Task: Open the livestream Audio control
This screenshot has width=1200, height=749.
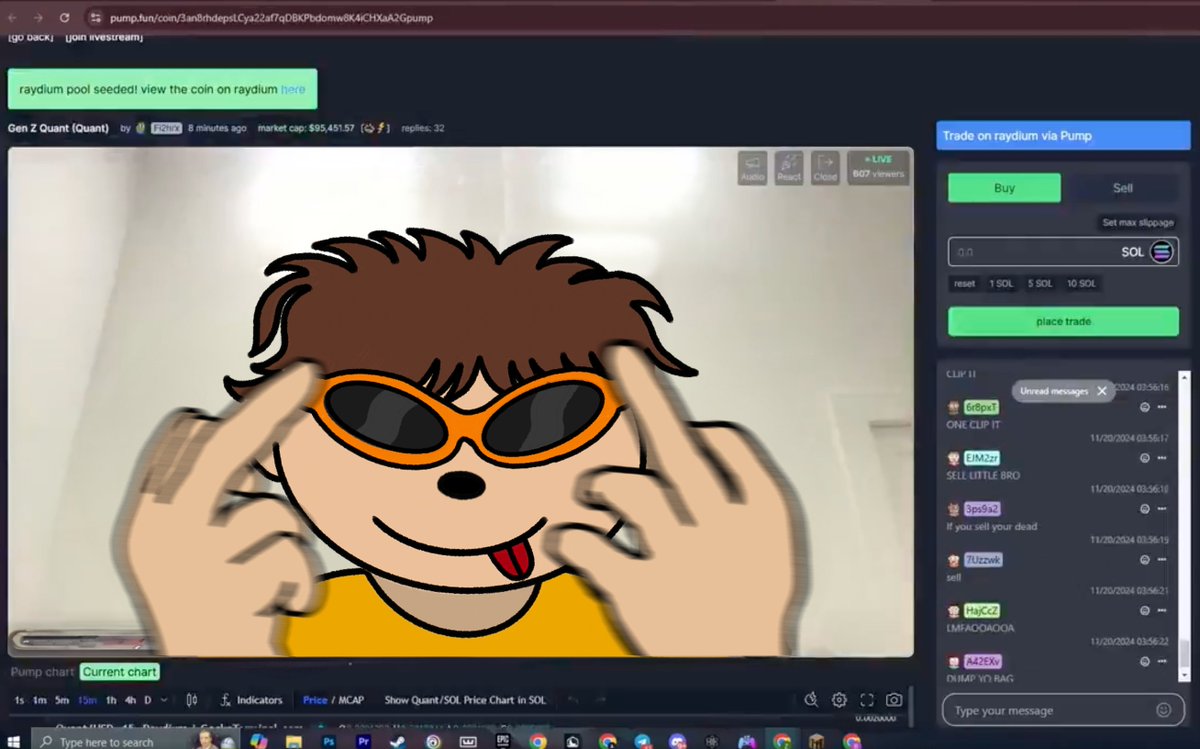Action: (753, 167)
